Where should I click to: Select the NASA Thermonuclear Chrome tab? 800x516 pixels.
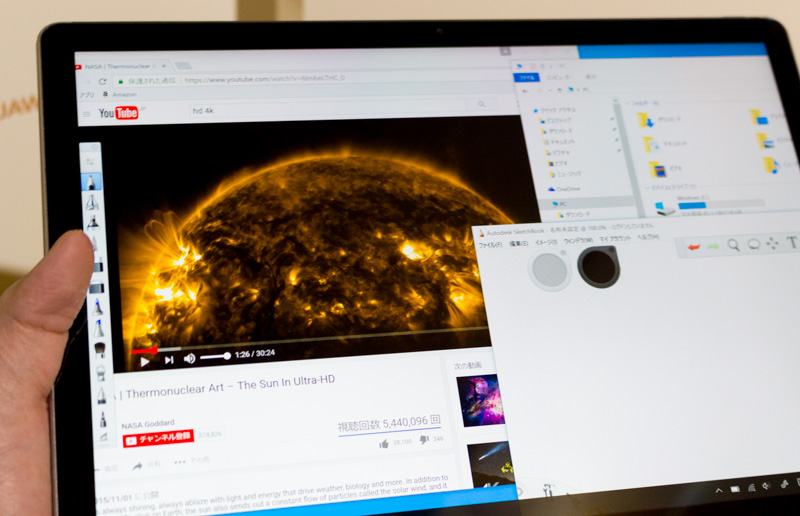[x=120, y=66]
